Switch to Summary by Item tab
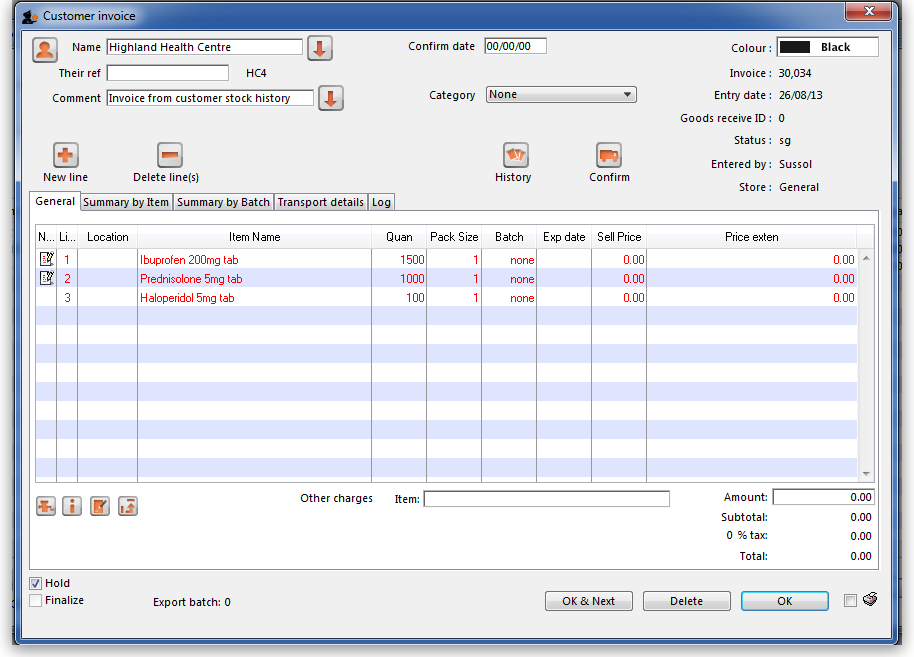914x657 pixels. point(126,202)
